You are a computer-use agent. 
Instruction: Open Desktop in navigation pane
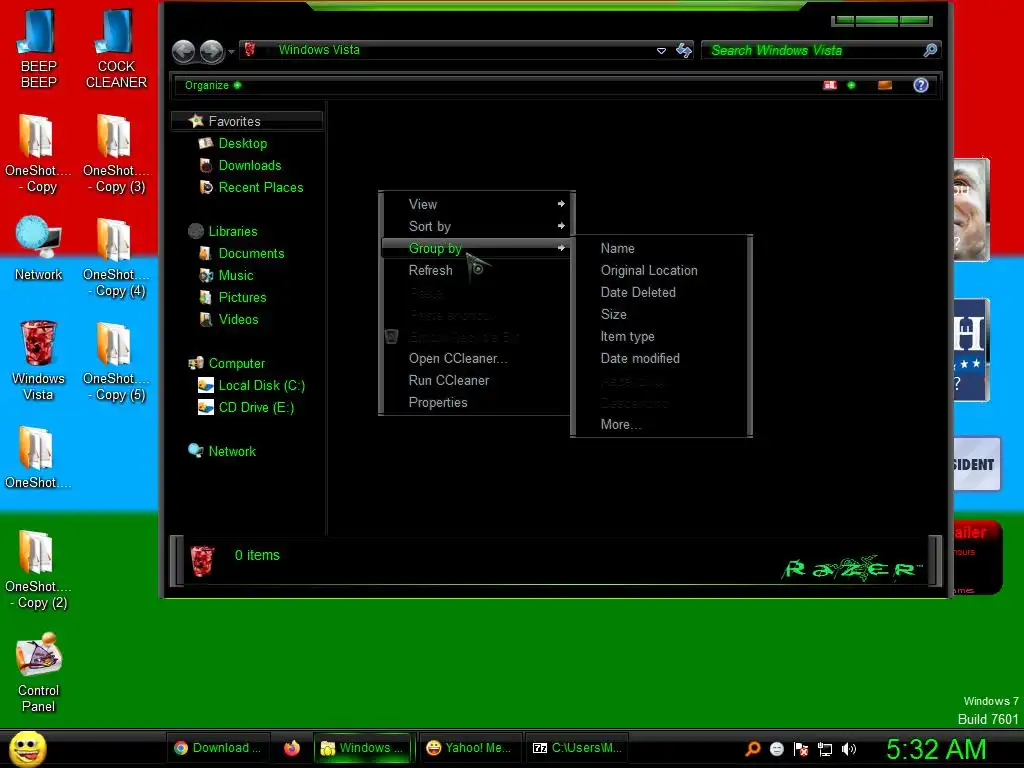[242, 144]
